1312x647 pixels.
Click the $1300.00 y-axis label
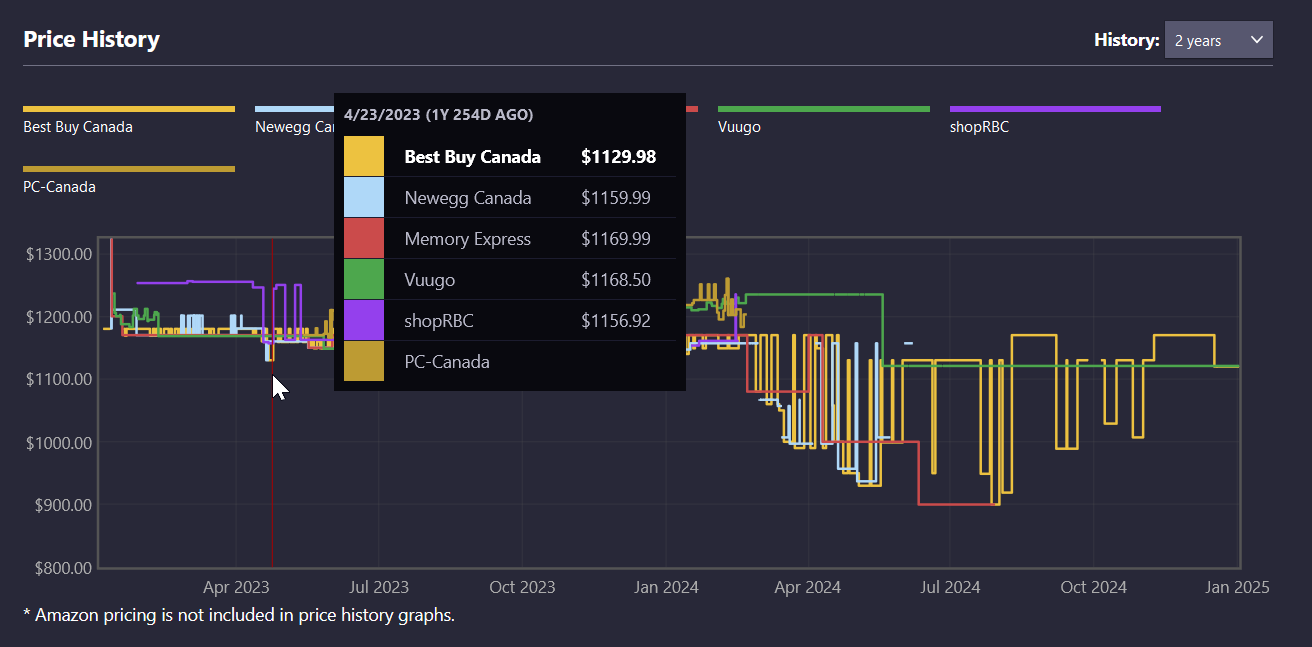coord(58,254)
